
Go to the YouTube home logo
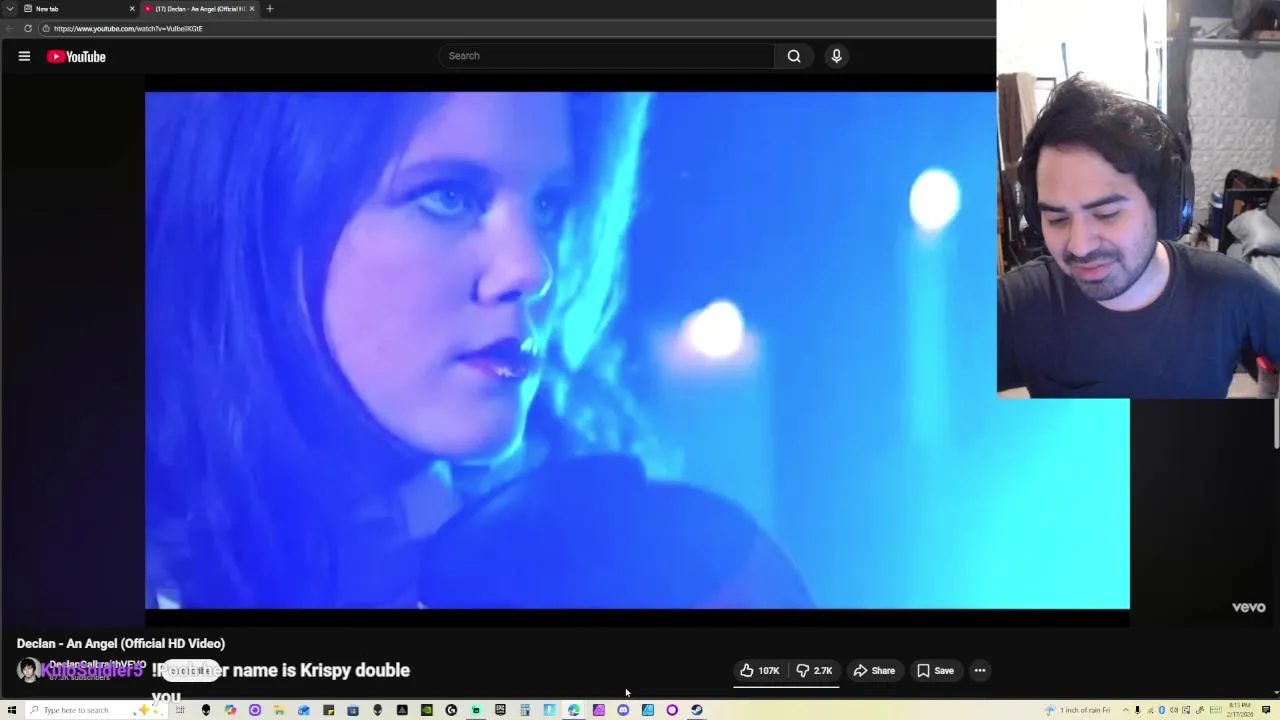pos(76,57)
